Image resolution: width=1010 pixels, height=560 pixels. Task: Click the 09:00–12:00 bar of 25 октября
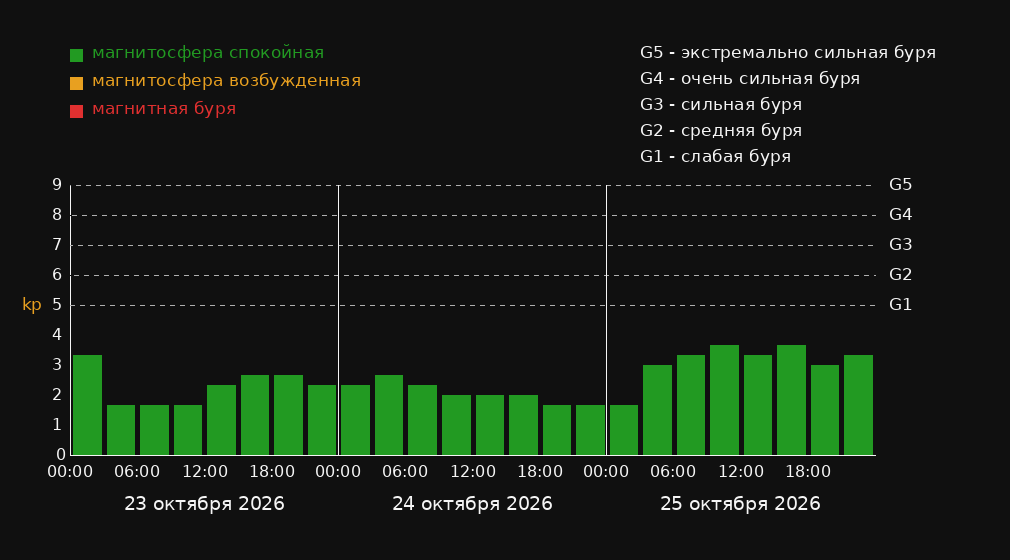click(724, 400)
